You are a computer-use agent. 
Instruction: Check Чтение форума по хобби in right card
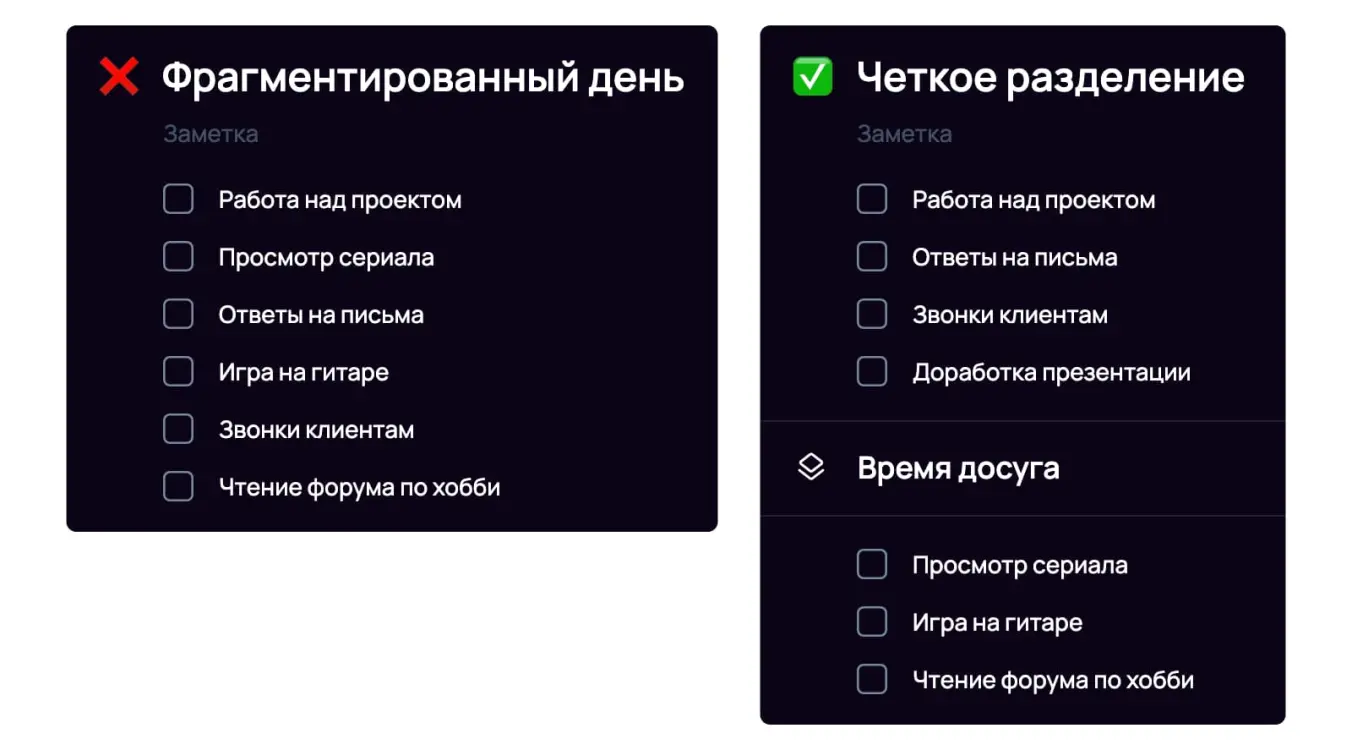871,679
